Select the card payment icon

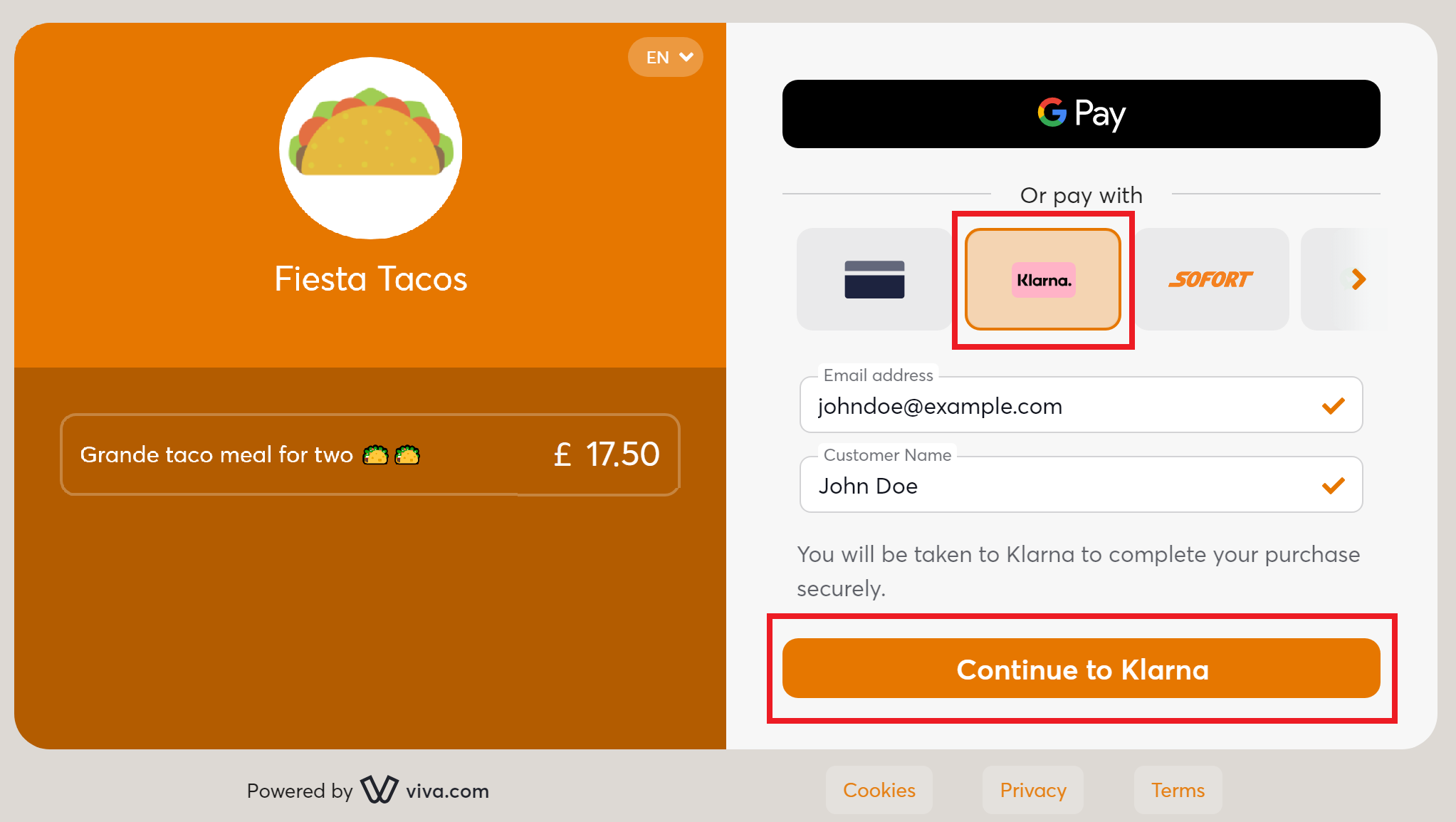coord(872,280)
